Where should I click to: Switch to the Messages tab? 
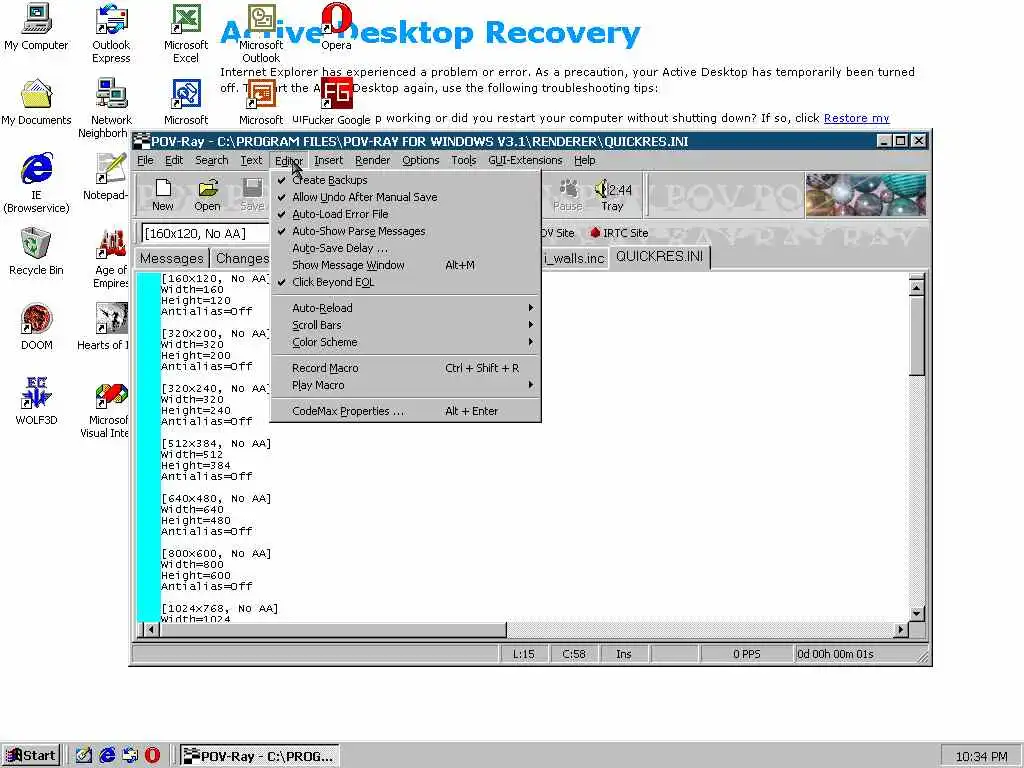tap(172, 258)
